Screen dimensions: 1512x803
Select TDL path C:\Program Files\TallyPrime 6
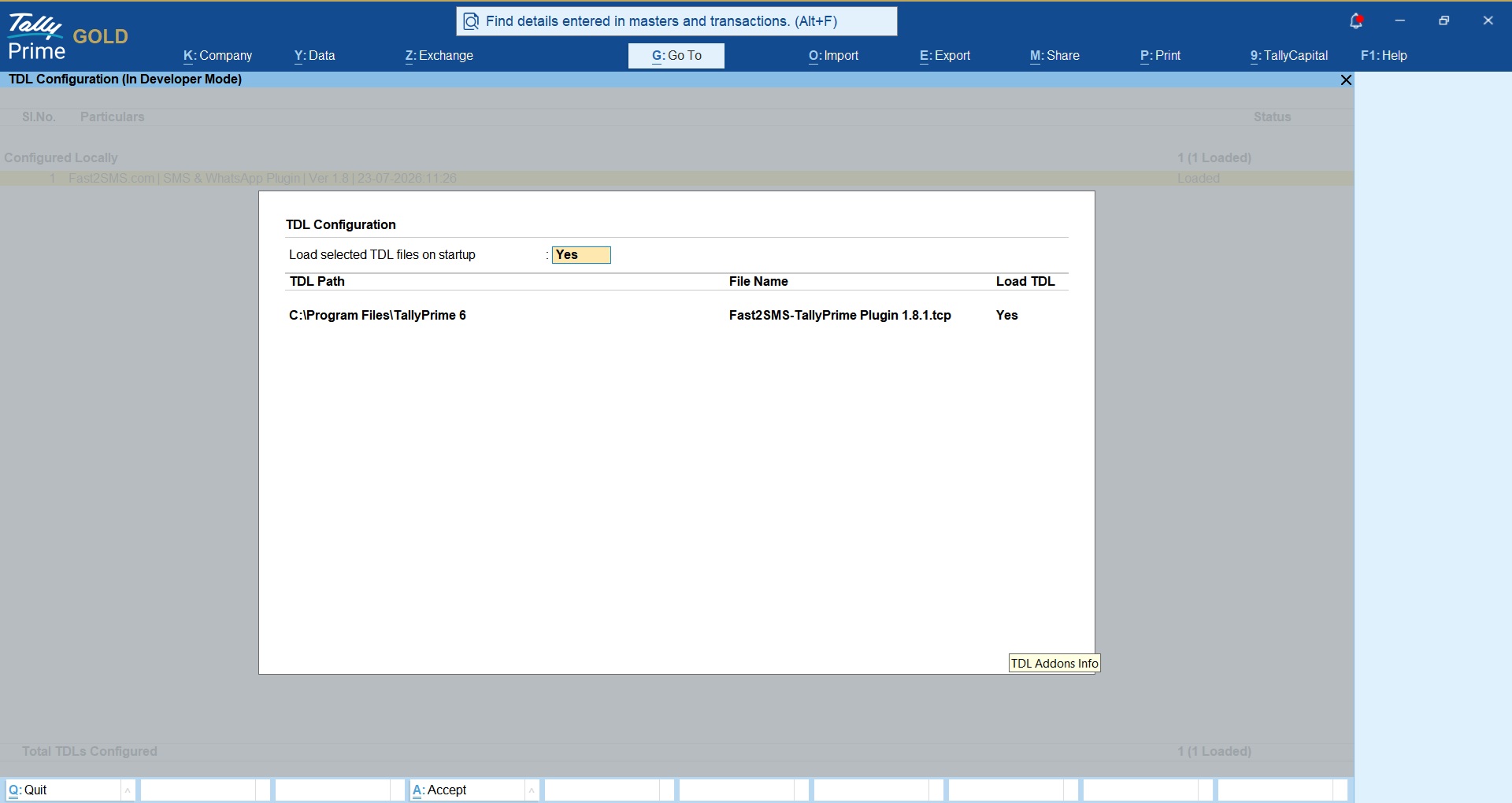click(377, 316)
